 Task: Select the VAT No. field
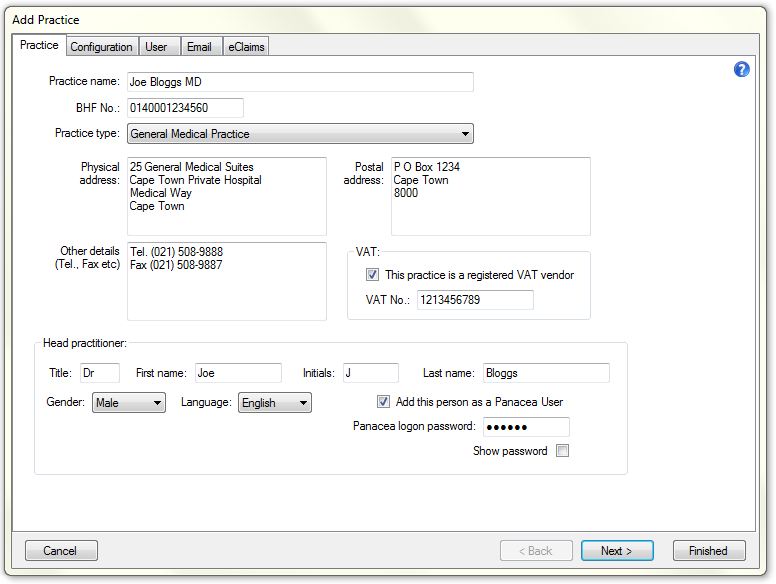tap(475, 300)
